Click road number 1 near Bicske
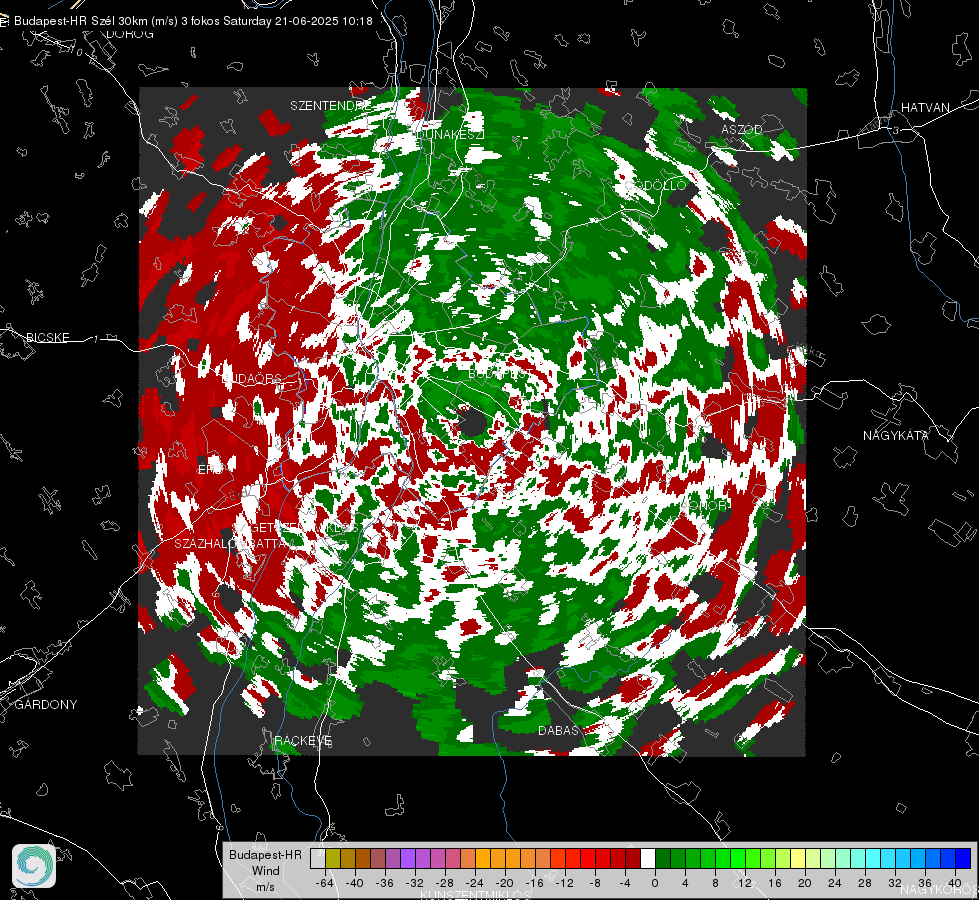Viewport: 979px width, 900px height. tap(96, 339)
